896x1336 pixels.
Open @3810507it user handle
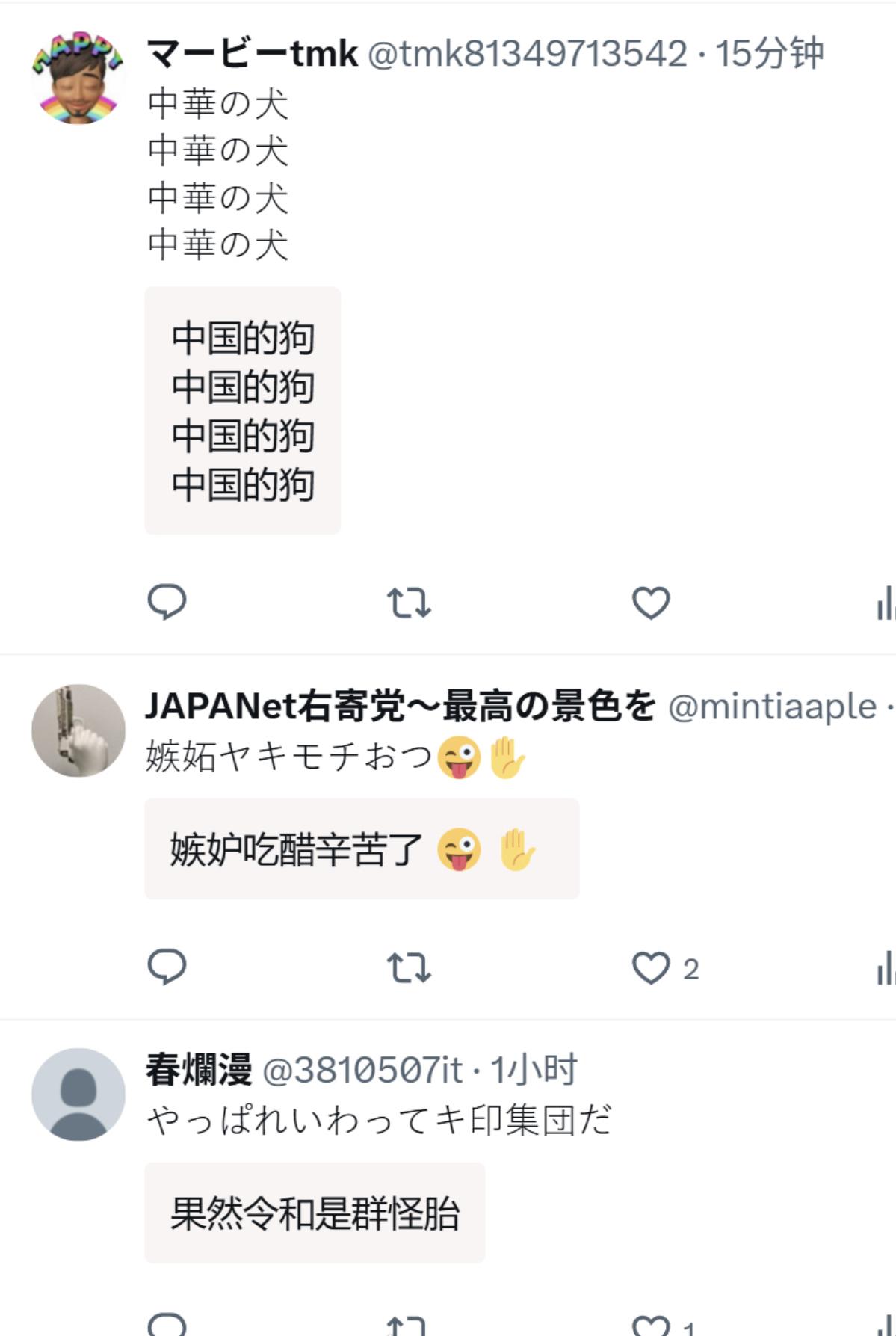point(362,1071)
